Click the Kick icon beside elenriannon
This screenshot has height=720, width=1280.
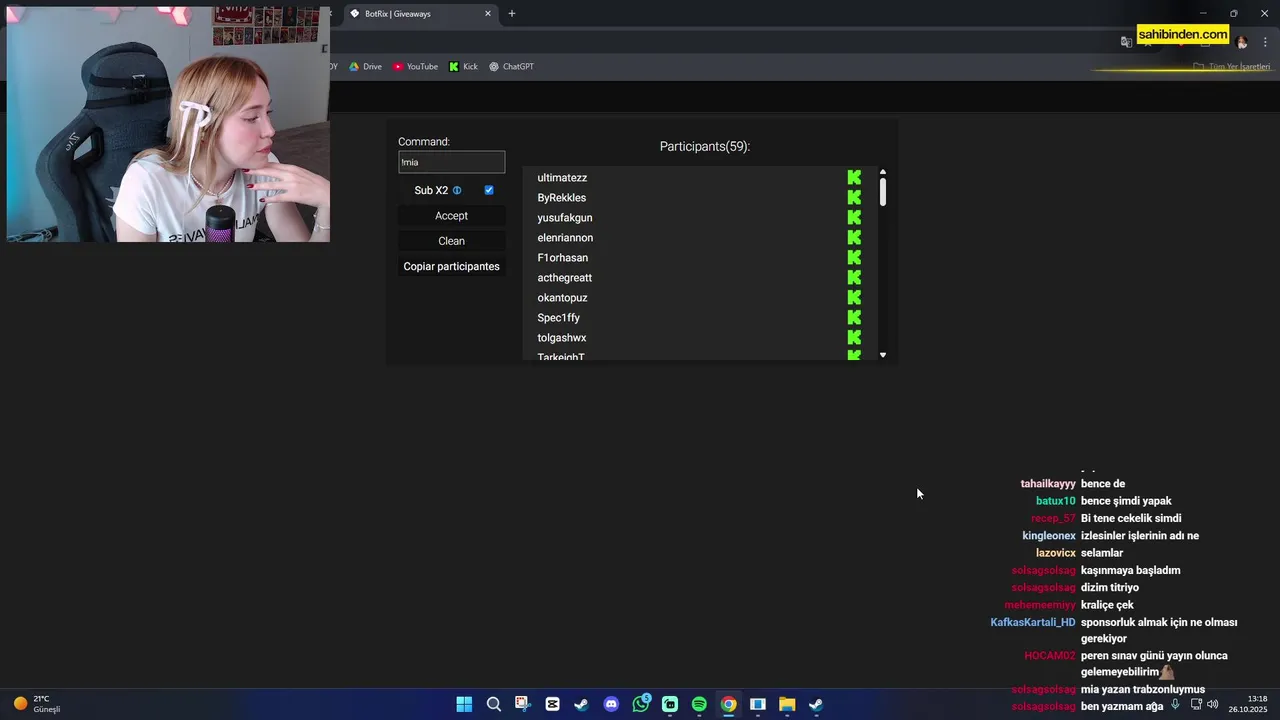click(854, 237)
